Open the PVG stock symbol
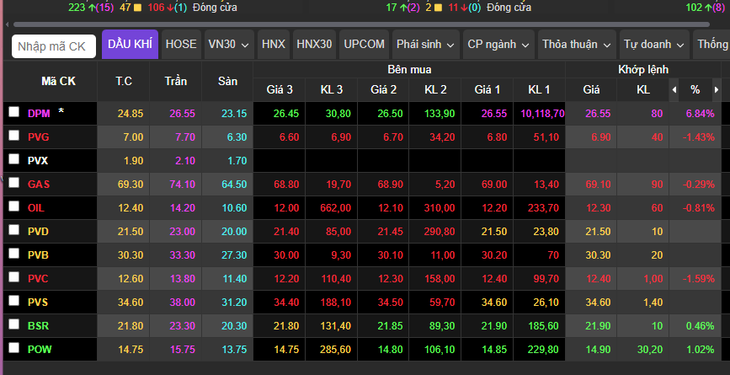This screenshot has height=375, width=730. coord(38,137)
